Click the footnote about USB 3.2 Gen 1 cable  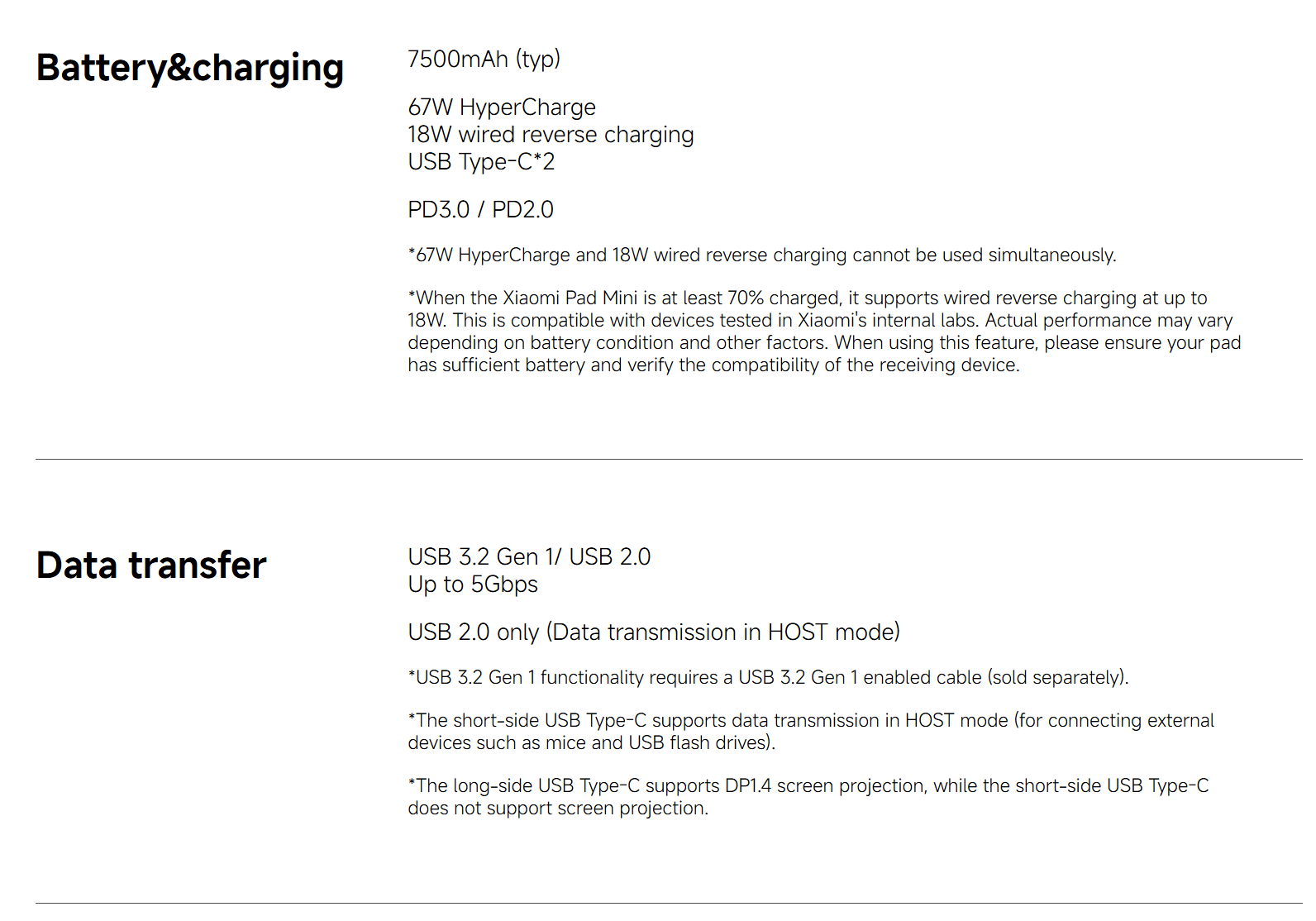click(x=768, y=678)
